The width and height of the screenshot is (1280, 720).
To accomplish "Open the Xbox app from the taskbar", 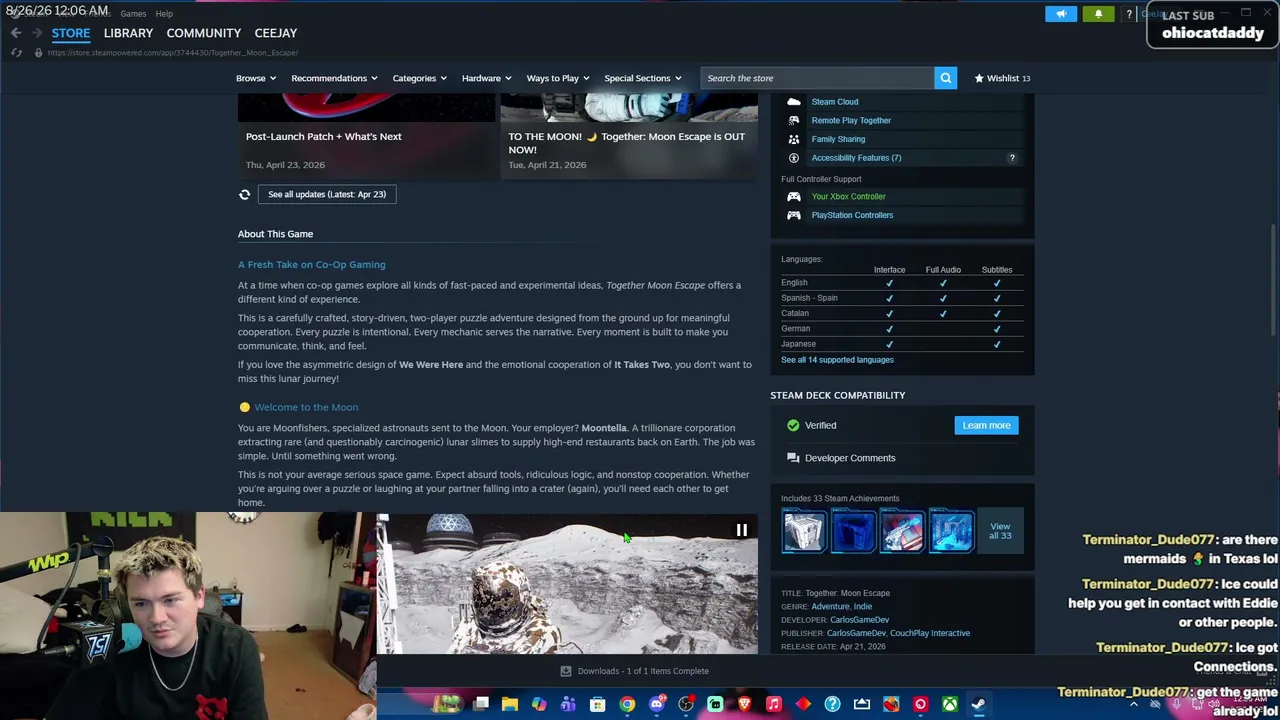I will 949,704.
